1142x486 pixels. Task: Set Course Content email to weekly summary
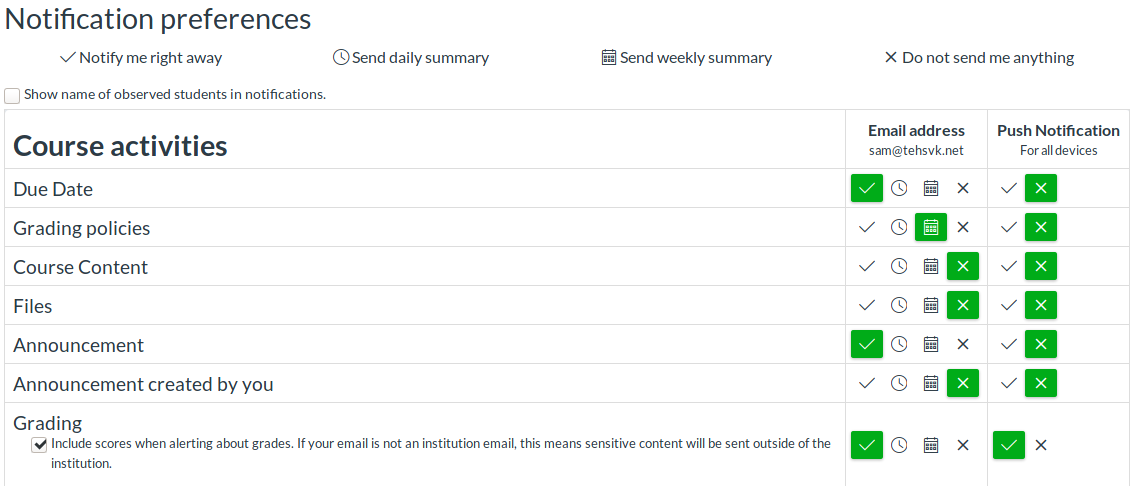(931, 266)
